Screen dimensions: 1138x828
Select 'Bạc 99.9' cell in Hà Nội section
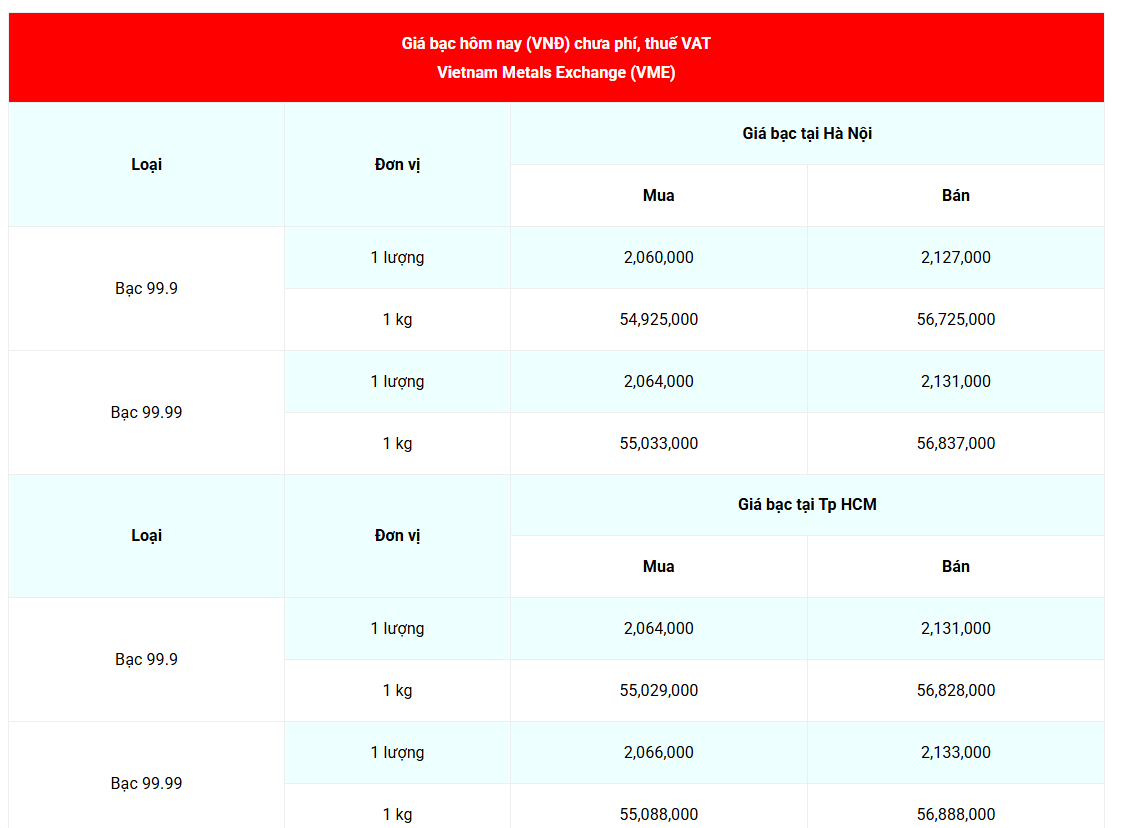pos(146,288)
